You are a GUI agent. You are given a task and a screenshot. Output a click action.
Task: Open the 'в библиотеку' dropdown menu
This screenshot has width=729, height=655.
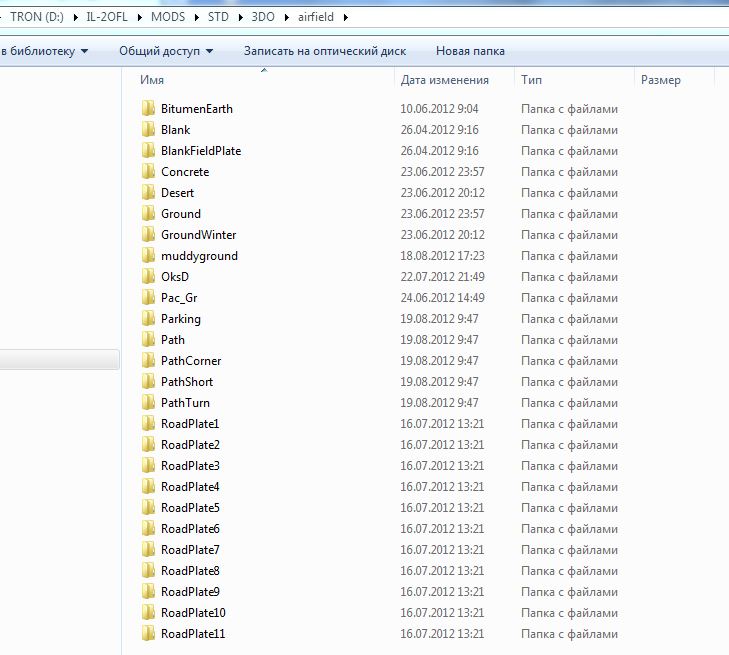point(45,51)
